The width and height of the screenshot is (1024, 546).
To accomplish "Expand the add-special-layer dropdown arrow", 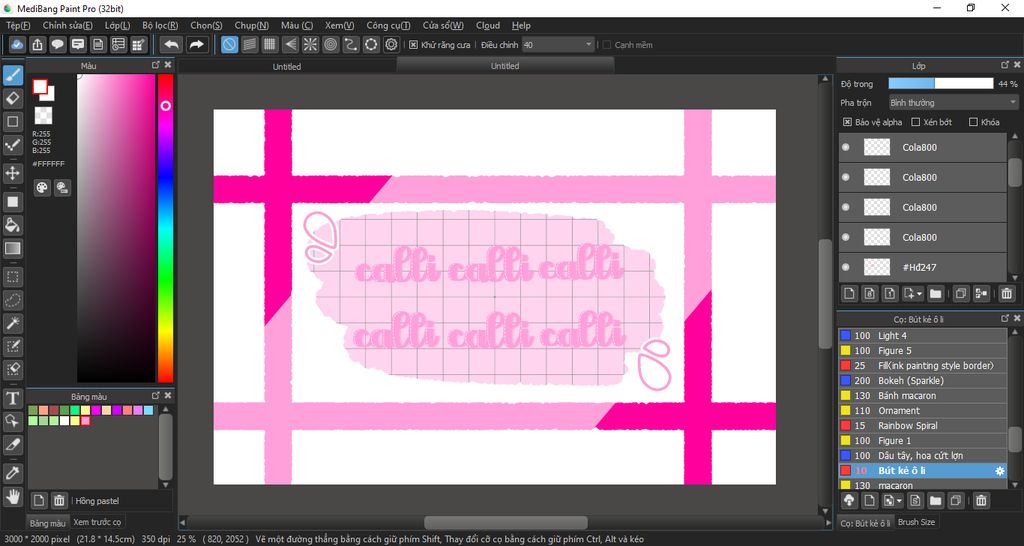I will click(x=920, y=294).
